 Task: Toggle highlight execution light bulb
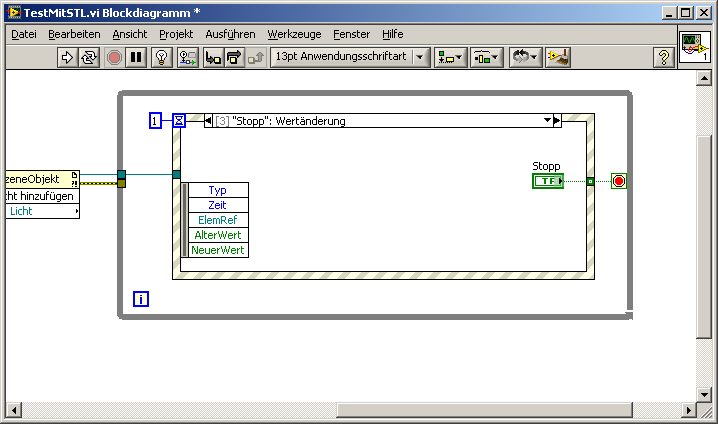click(161, 58)
